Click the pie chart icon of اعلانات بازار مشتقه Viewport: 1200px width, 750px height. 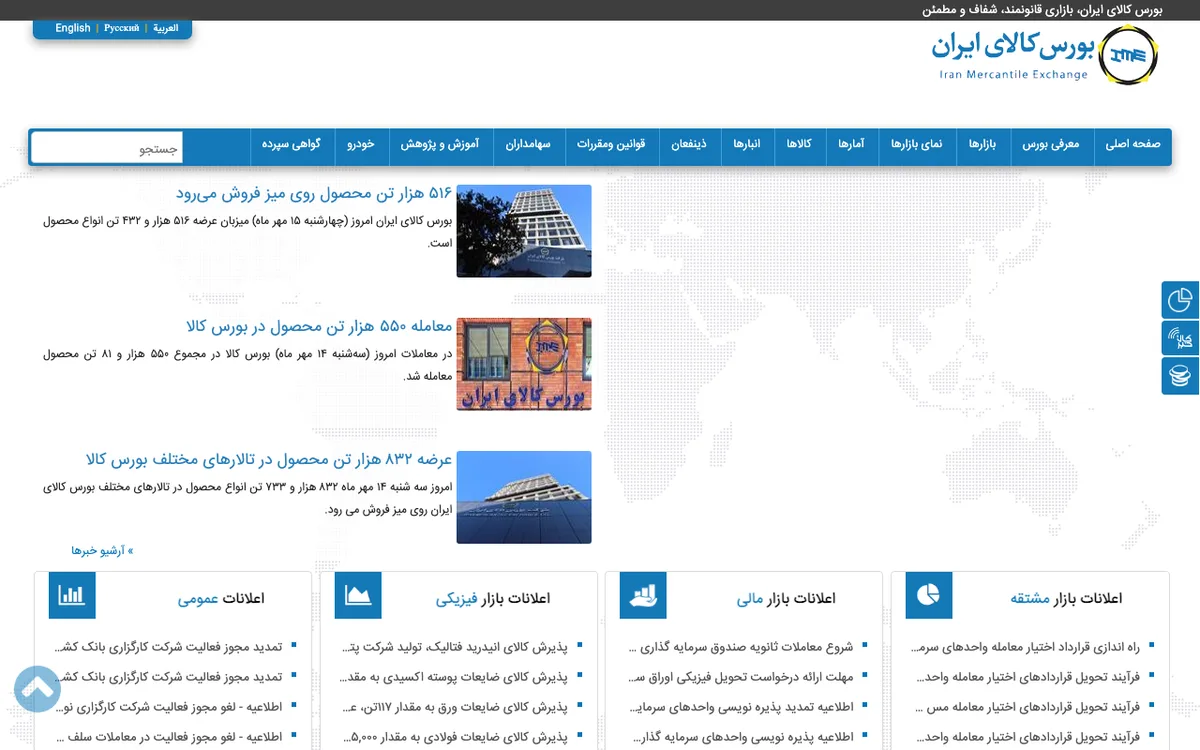929,596
